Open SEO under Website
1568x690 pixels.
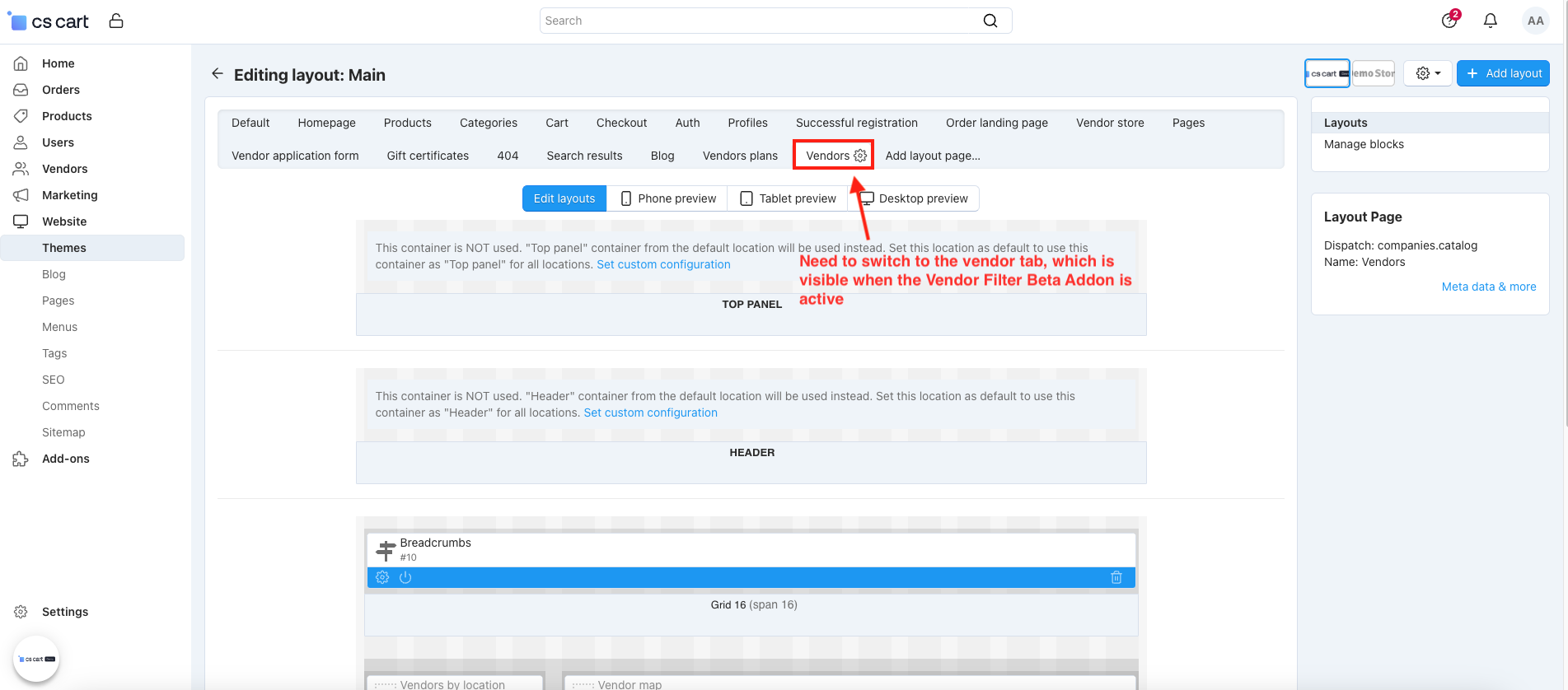[53, 380]
